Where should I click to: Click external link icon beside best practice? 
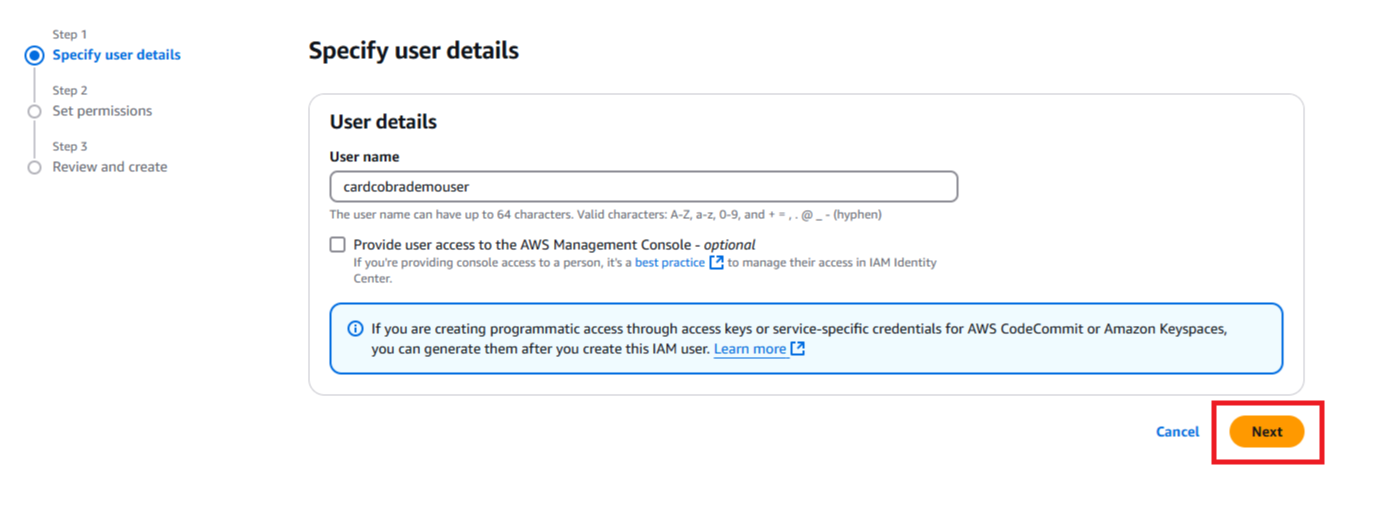click(x=716, y=263)
